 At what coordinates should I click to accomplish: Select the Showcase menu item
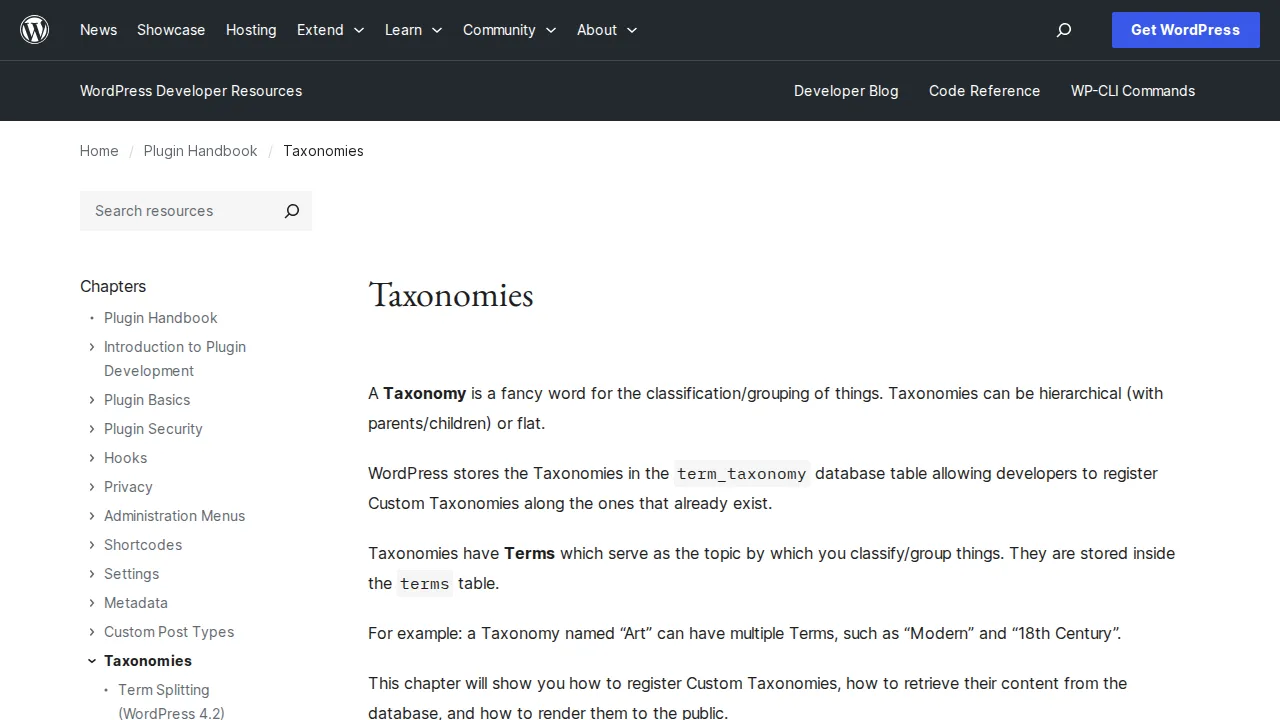(x=170, y=30)
